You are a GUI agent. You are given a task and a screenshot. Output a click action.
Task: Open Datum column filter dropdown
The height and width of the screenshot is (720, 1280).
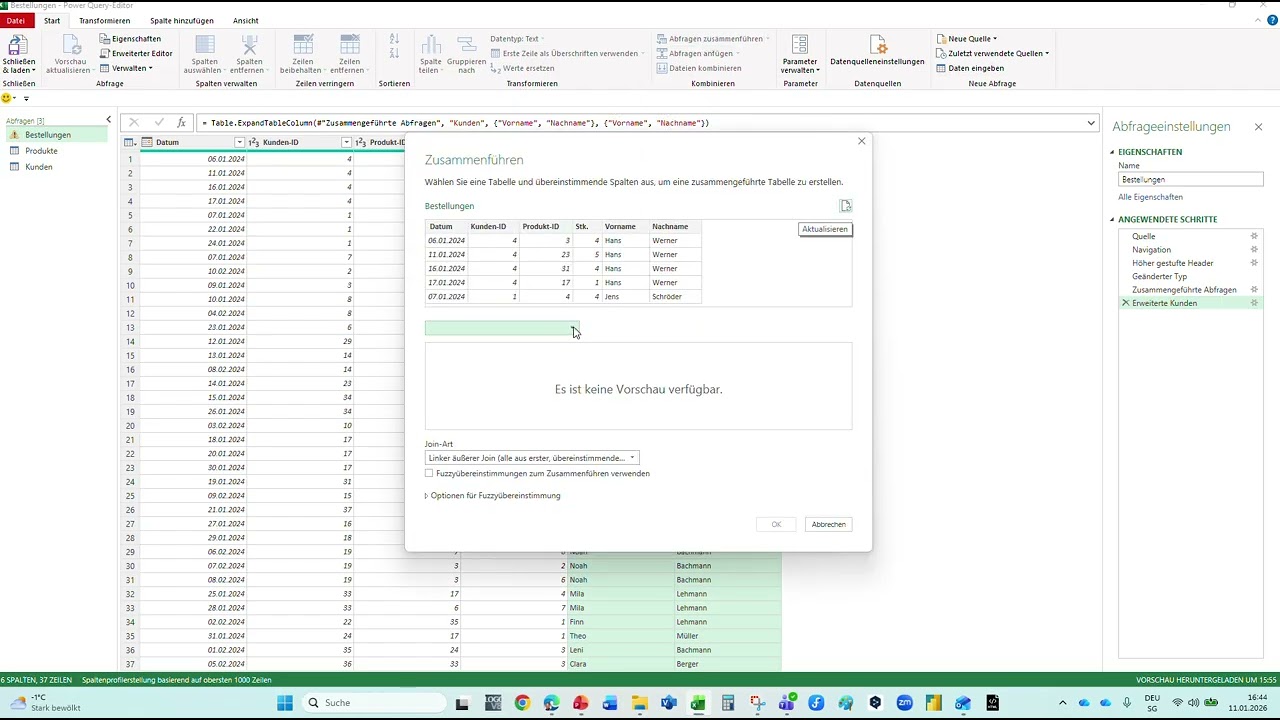click(x=239, y=142)
